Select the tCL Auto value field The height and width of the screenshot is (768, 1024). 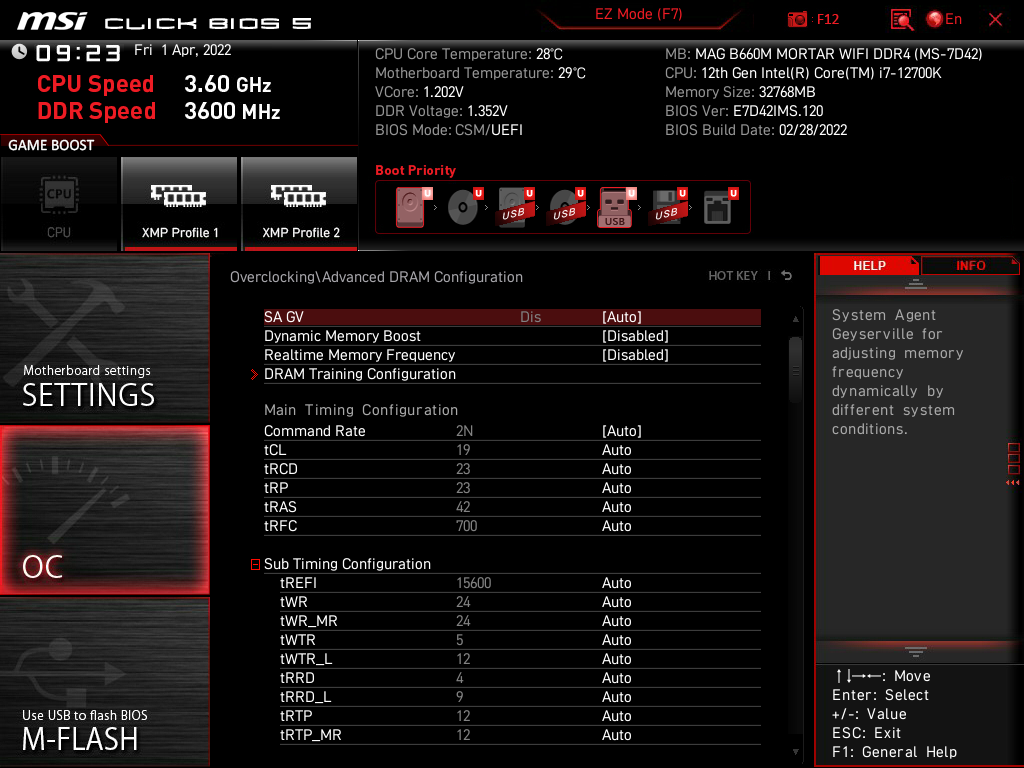[x=616, y=450]
